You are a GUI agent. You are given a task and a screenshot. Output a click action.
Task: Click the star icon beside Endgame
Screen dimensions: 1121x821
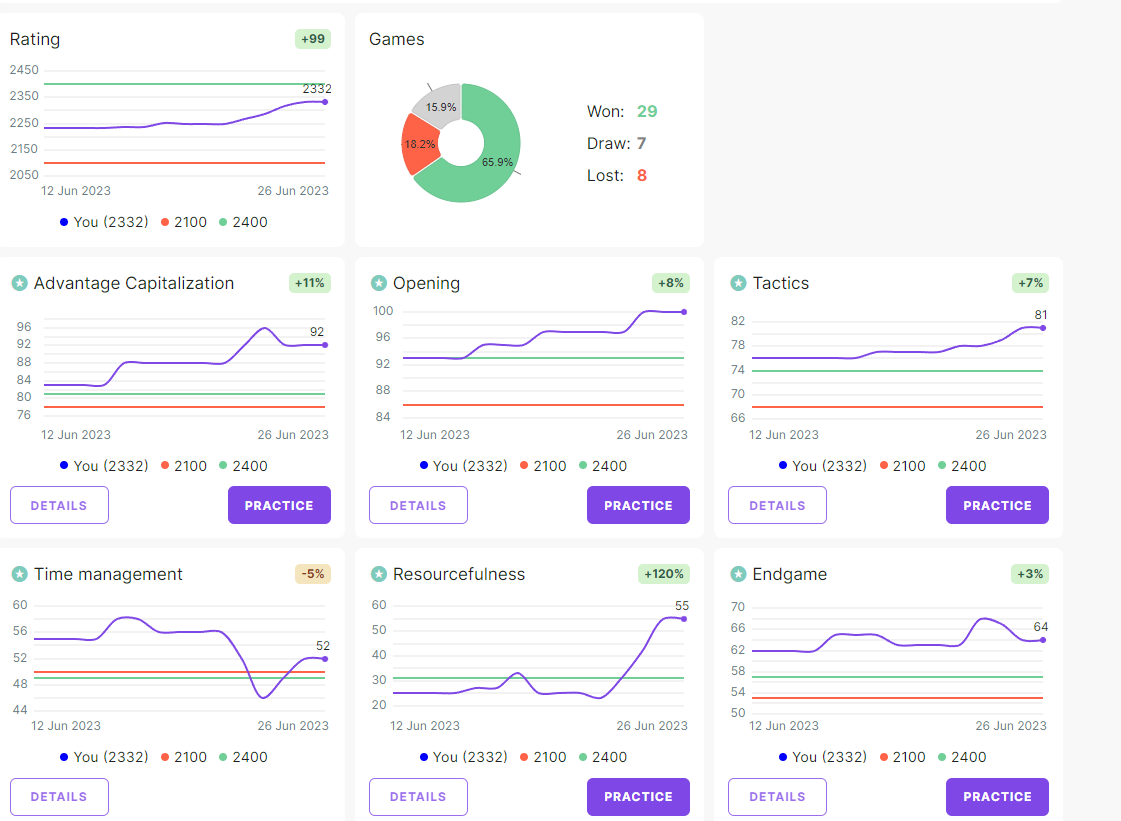click(x=738, y=574)
